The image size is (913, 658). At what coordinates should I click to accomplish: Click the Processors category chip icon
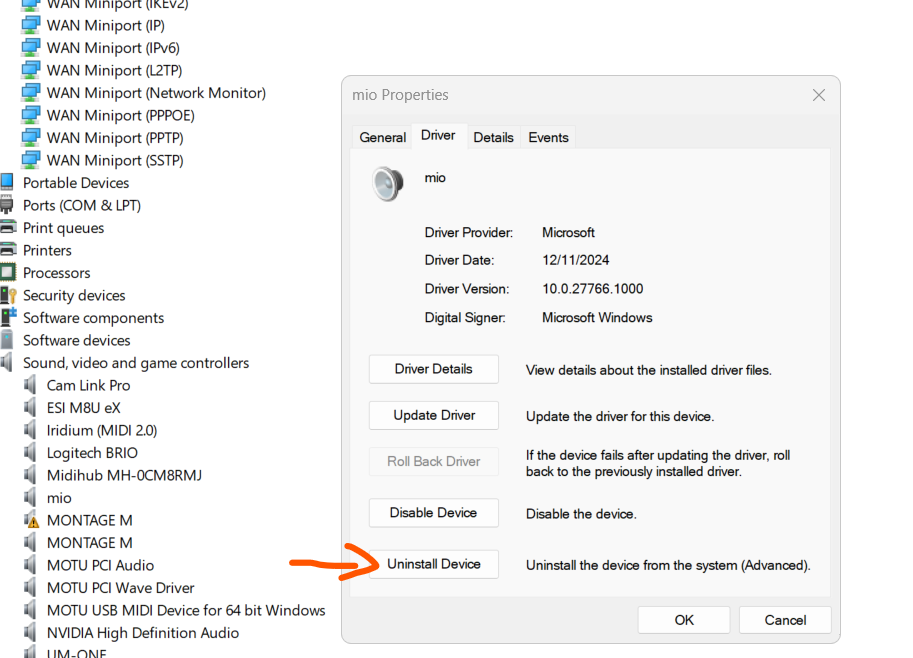click(x=8, y=273)
